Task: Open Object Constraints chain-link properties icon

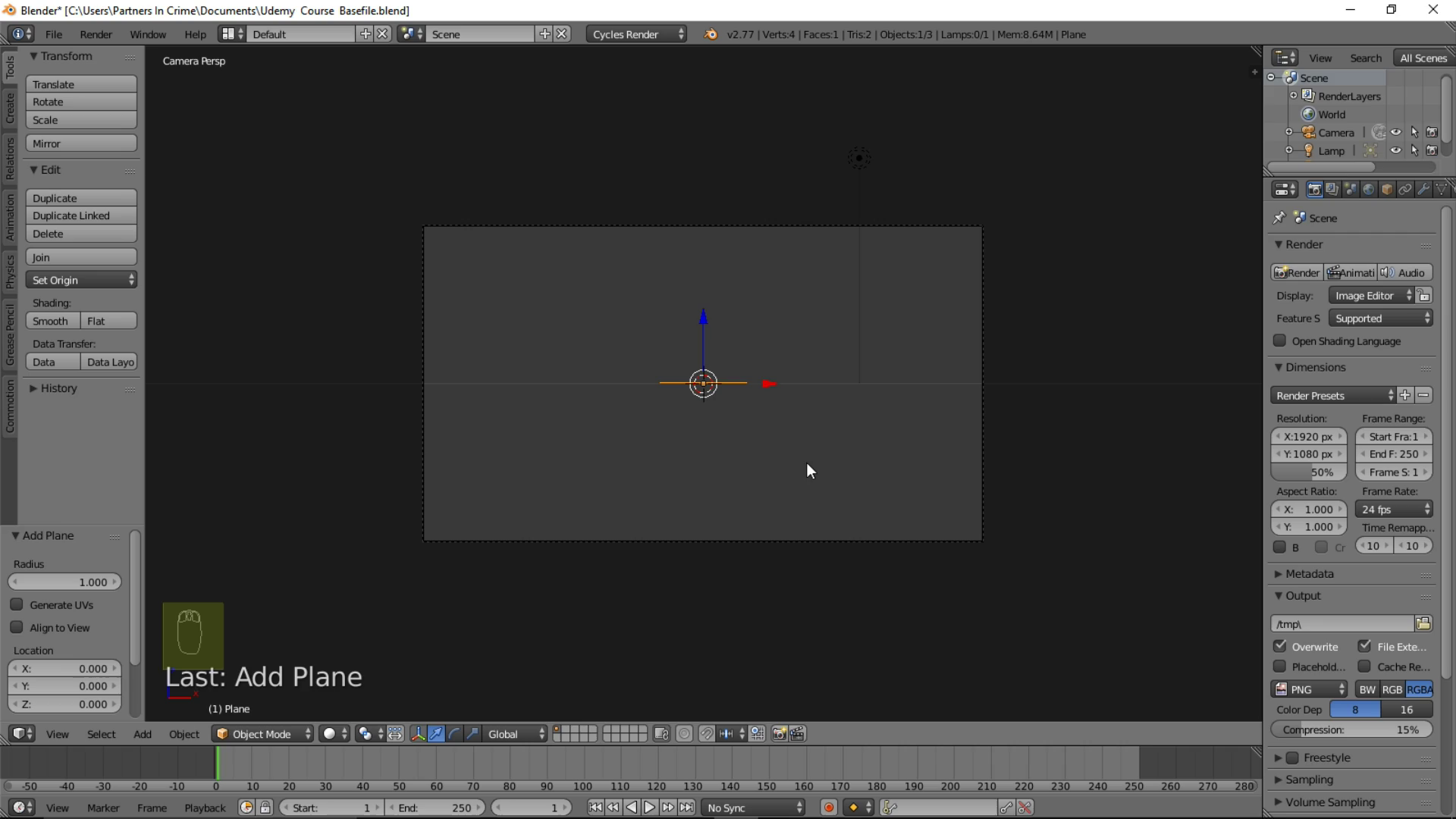Action: (x=1405, y=189)
